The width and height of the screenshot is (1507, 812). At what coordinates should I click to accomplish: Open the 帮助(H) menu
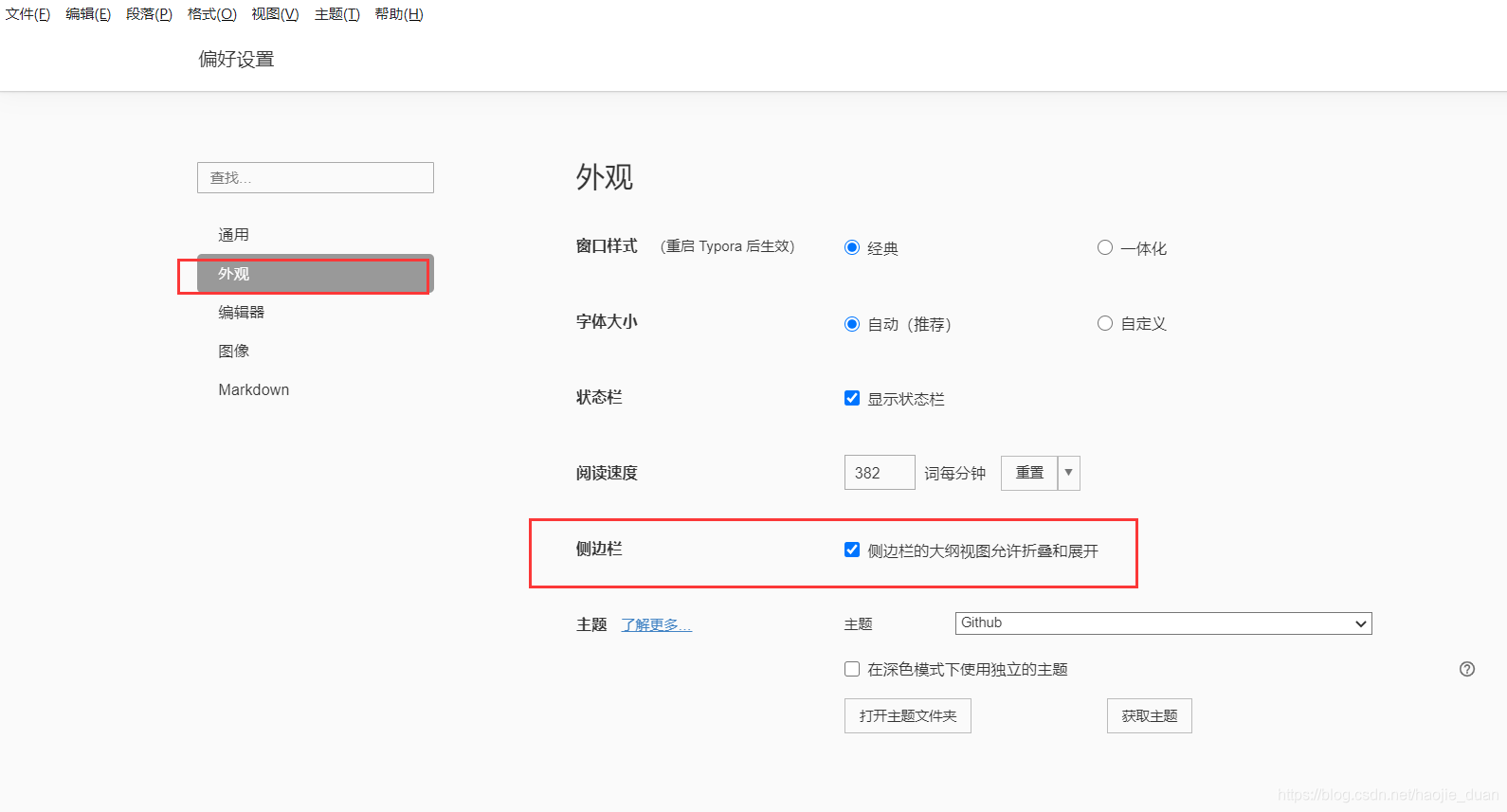pos(399,14)
